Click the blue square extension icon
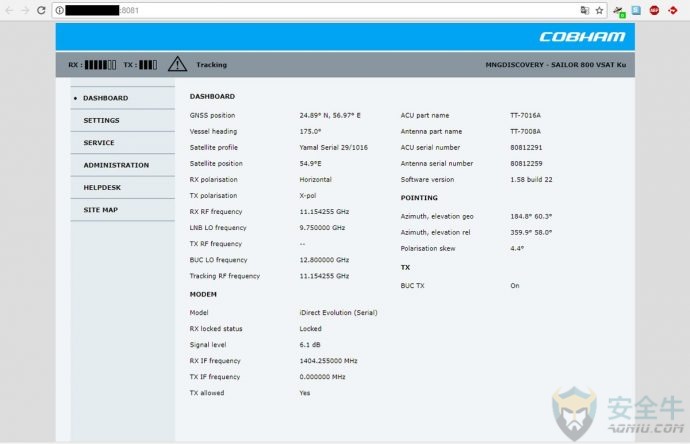 636,10
